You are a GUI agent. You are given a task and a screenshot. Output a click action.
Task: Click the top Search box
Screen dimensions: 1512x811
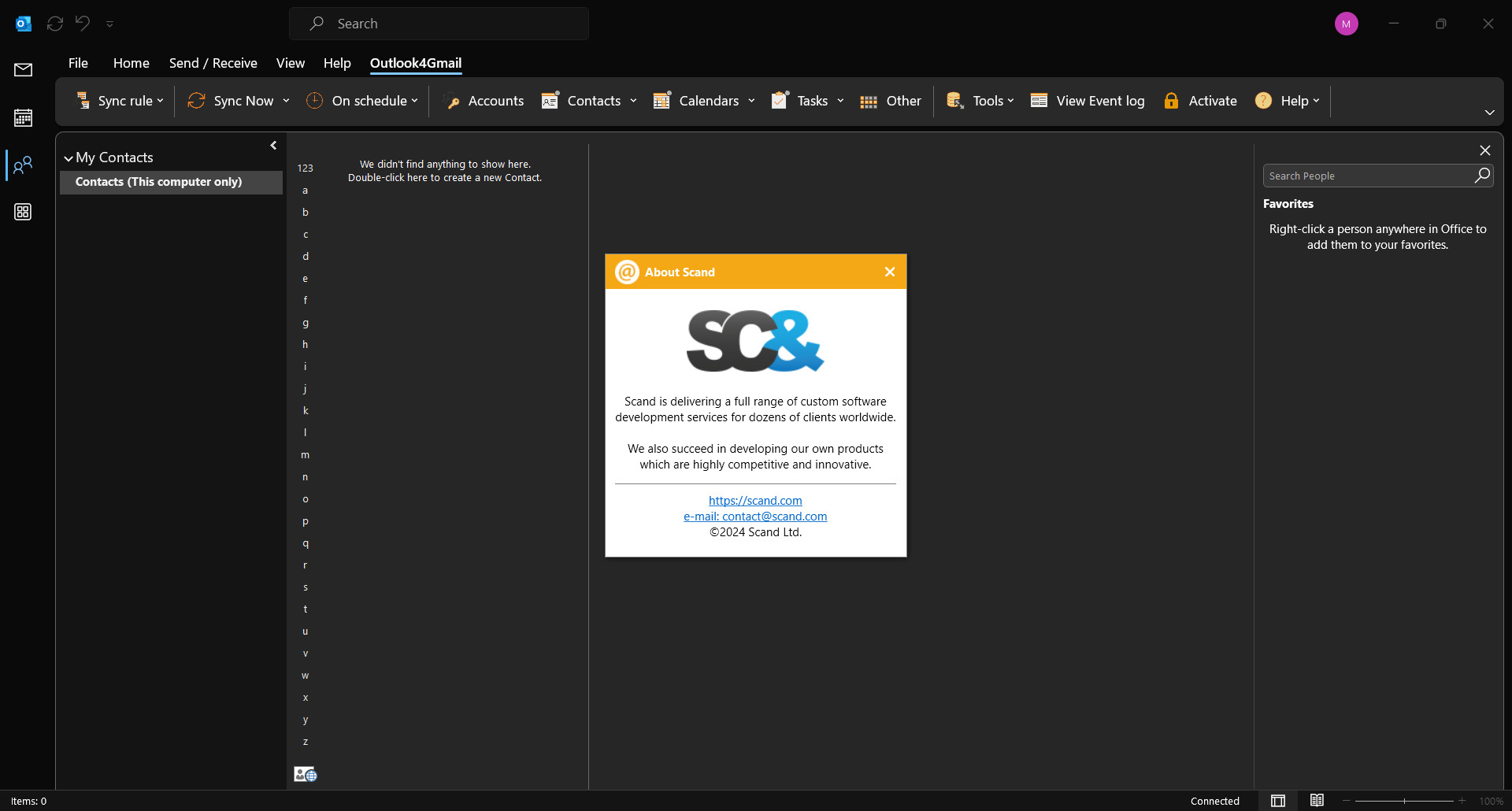(439, 24)
